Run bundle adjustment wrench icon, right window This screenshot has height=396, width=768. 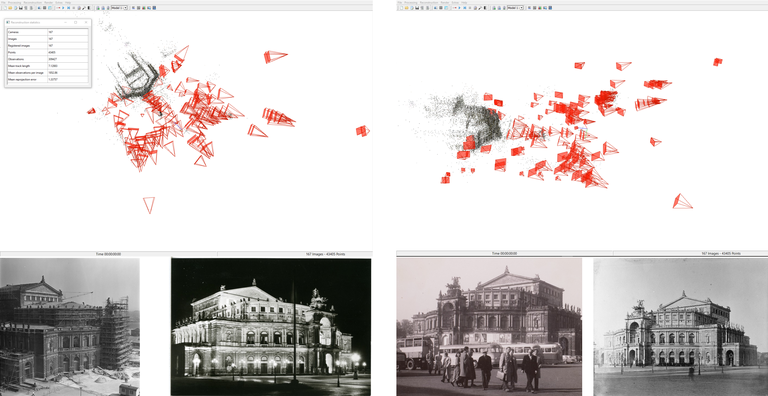click(x=480, y=8)
